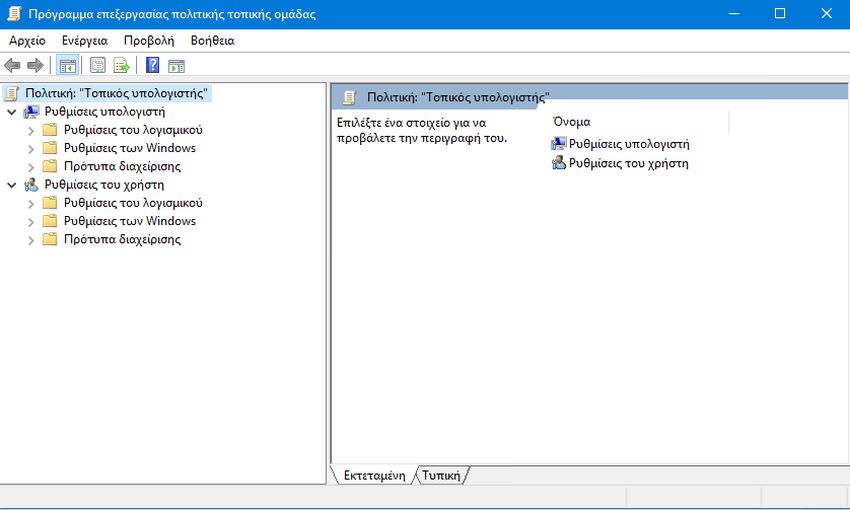Toggle the Show/Hide Console Tree button
Viewport: 850px width, 510px height.
coord(67,66)
